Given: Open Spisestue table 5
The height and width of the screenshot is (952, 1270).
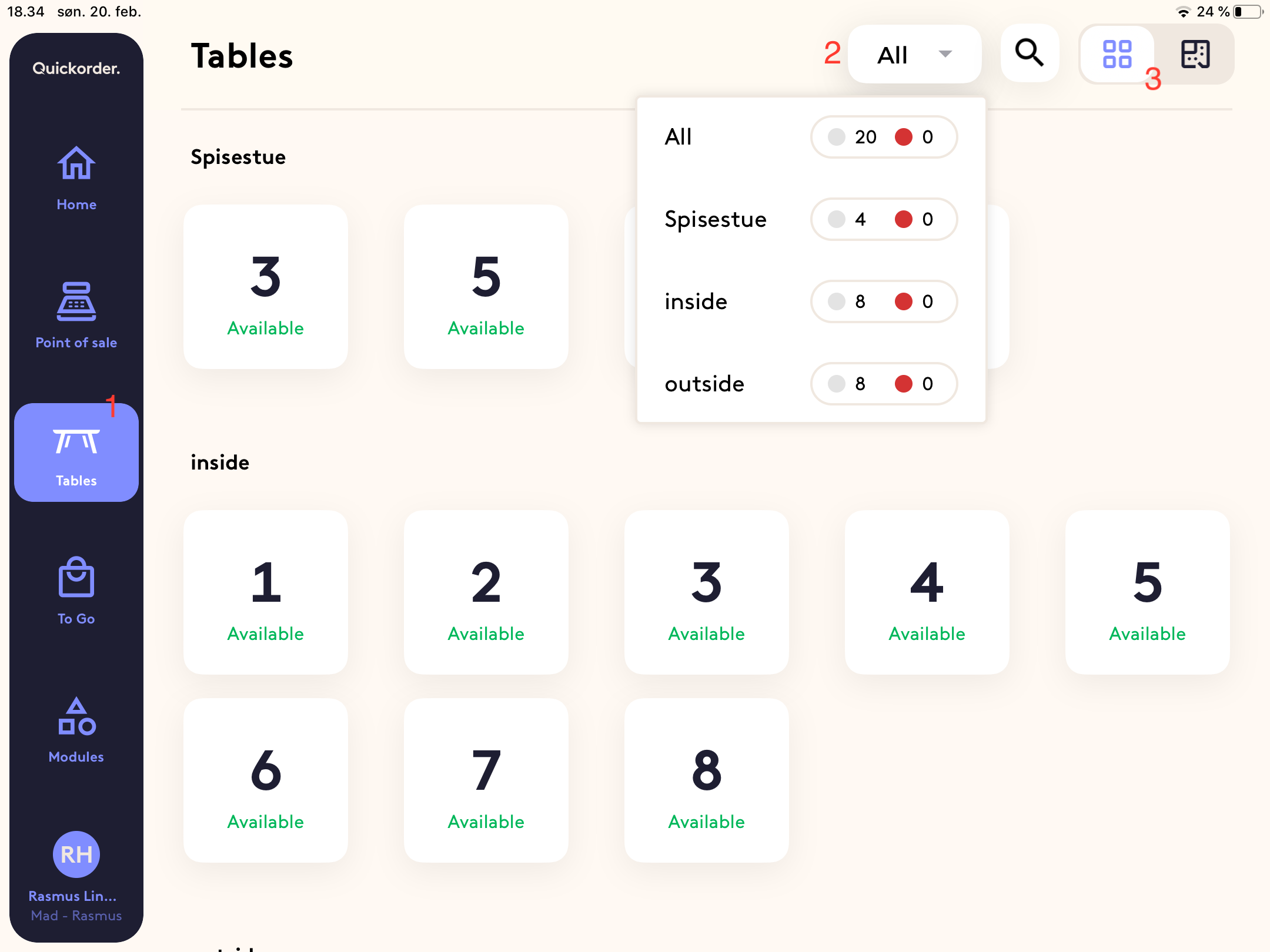Looking at the screenshot, I should tap(486, 287).
